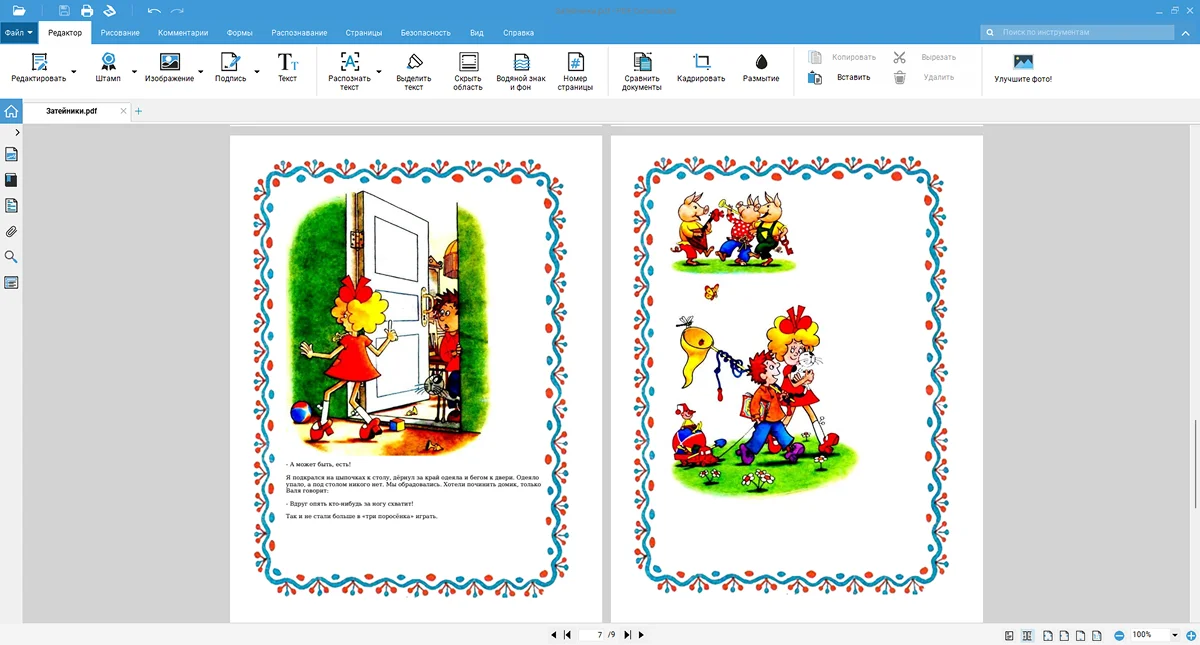
Task: Activate the Текст tool
Action: tap(287, 68)
